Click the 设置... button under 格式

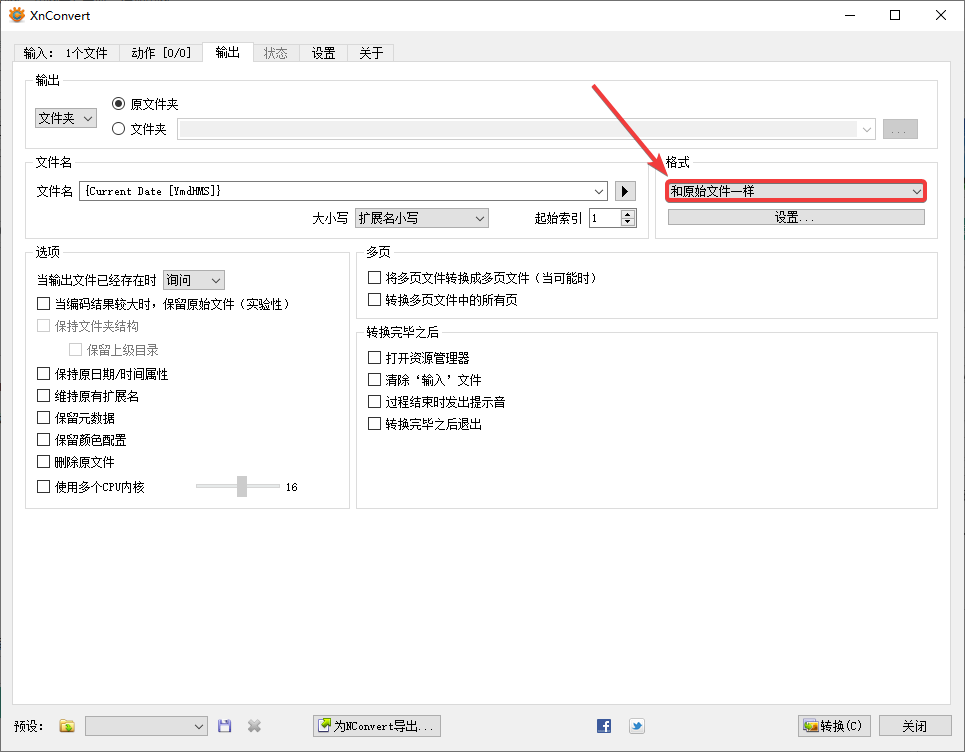(x=795, y=216)
